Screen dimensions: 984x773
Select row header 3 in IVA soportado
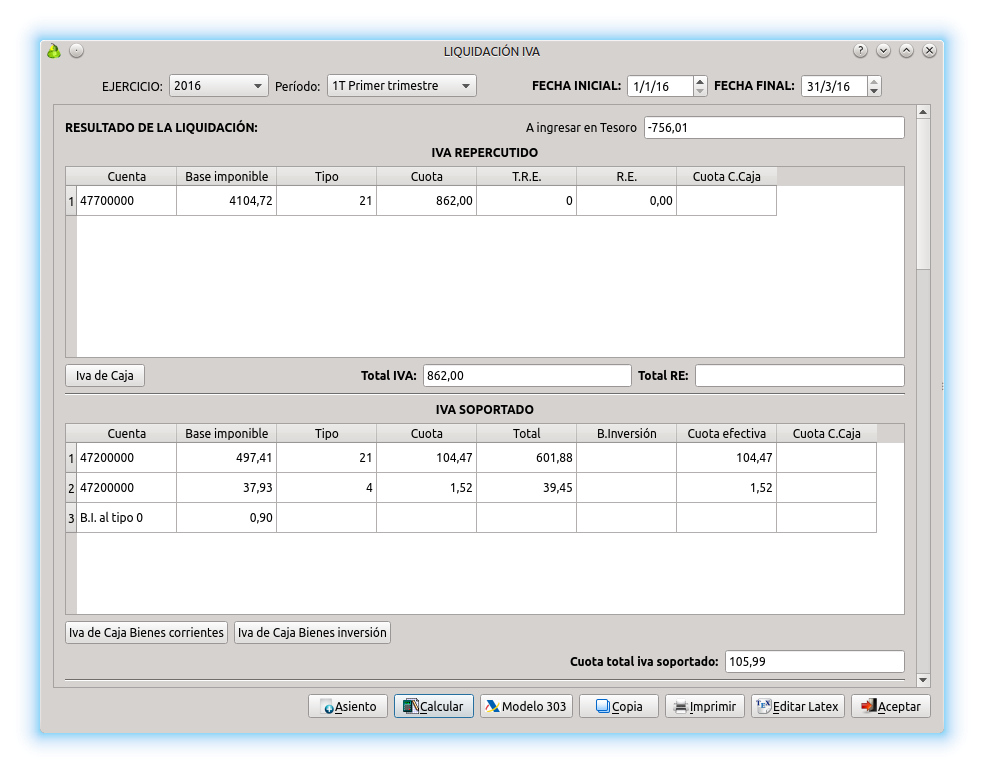[71, 518]
